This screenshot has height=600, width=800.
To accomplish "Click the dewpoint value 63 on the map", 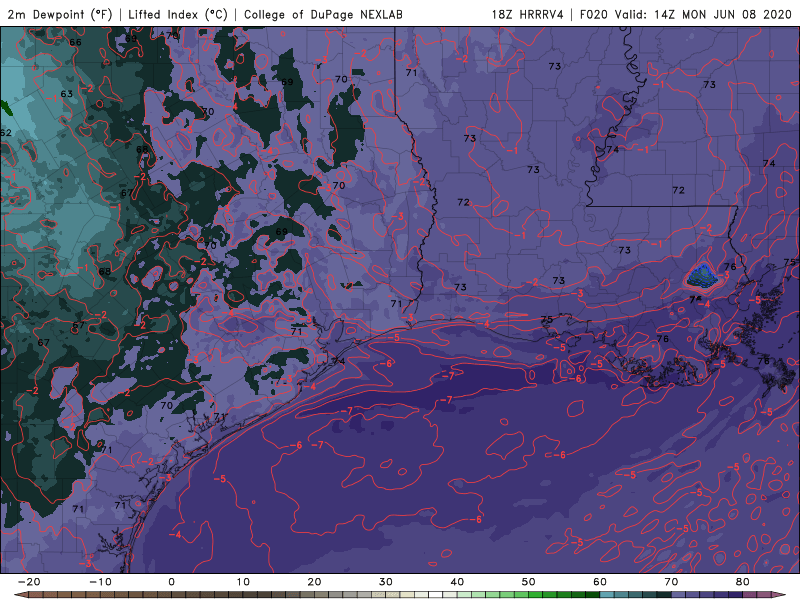I will [67, 94].
